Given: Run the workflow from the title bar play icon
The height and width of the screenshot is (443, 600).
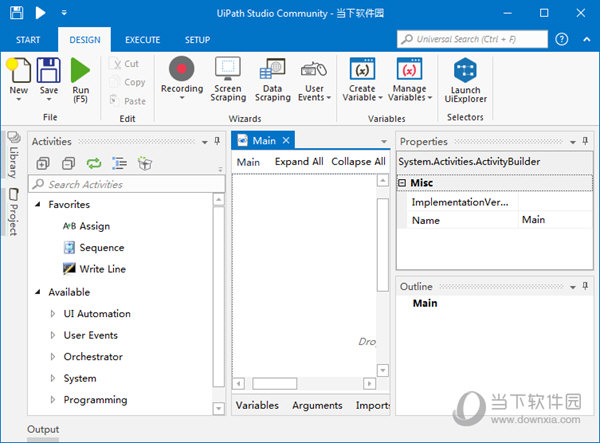Looking at the screenshot, I should (40, 13).
